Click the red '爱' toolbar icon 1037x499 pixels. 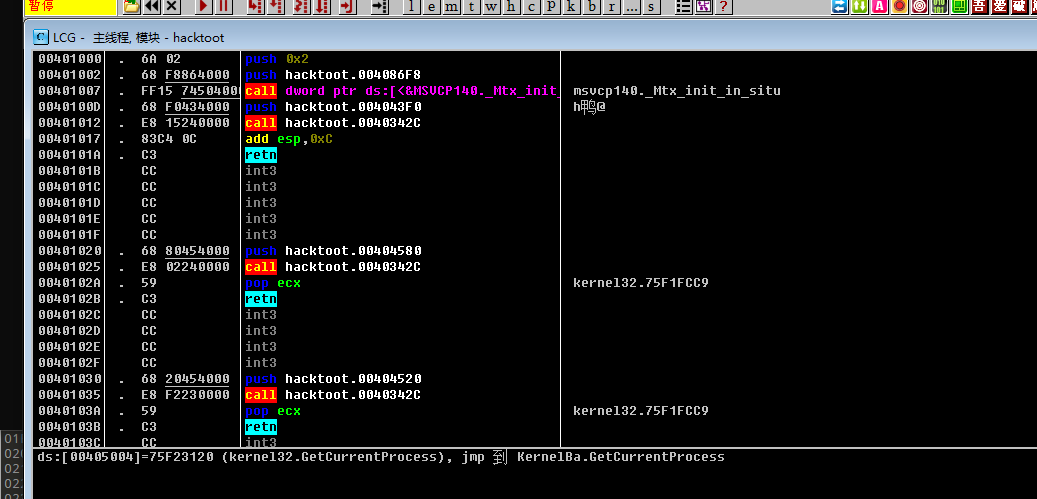pos(999,7)
